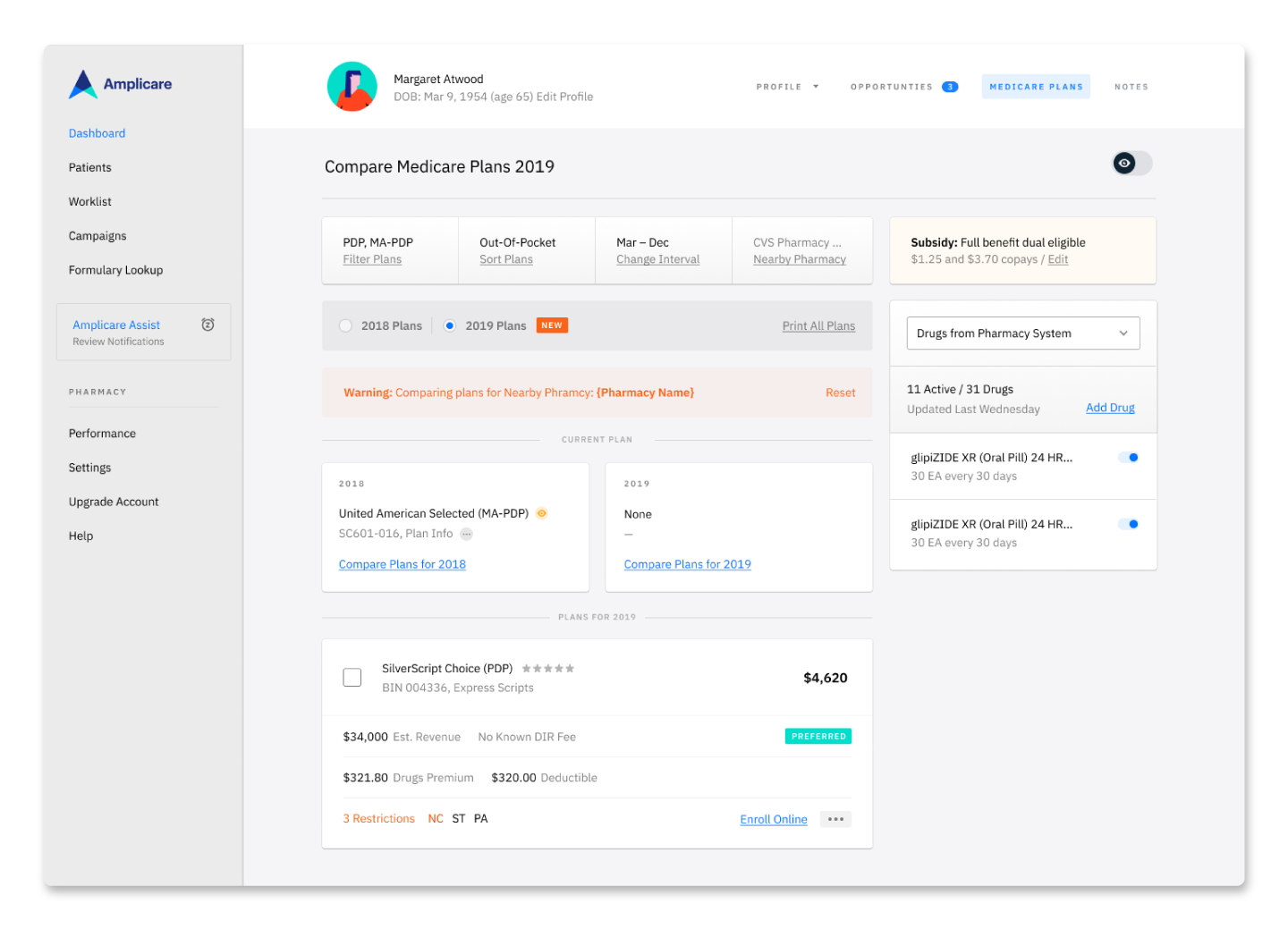Check the SilverScript Choice (PDP) checkbox
The image size is (1288, 937).
click(x=352, y=678)
